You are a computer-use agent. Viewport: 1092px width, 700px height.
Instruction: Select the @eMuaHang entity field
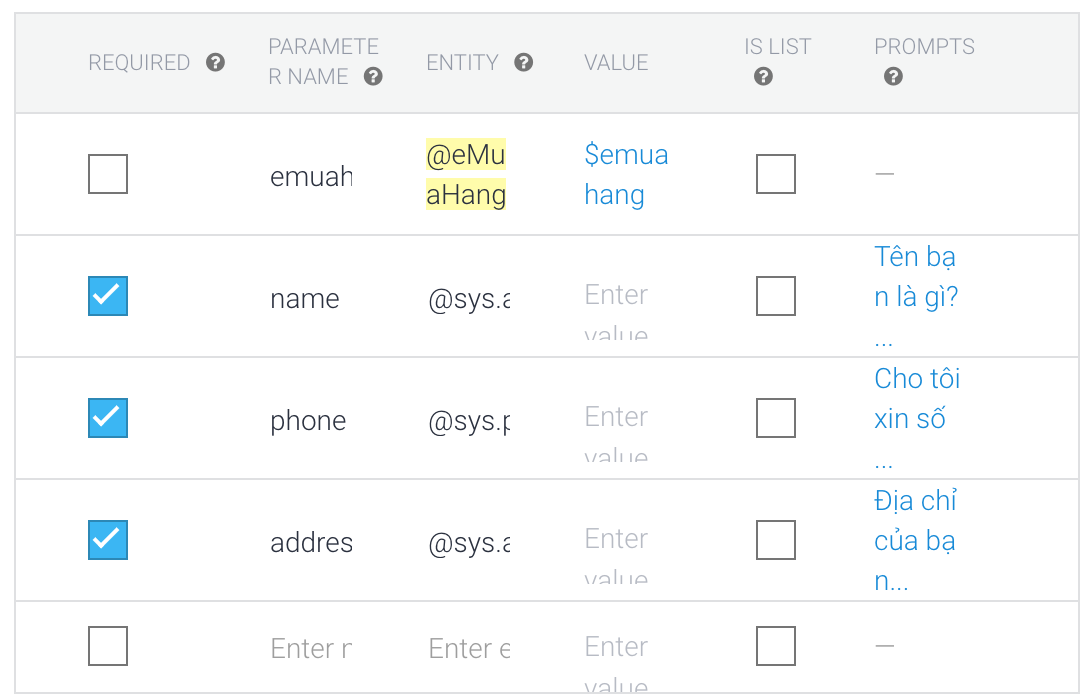(466, 174)
